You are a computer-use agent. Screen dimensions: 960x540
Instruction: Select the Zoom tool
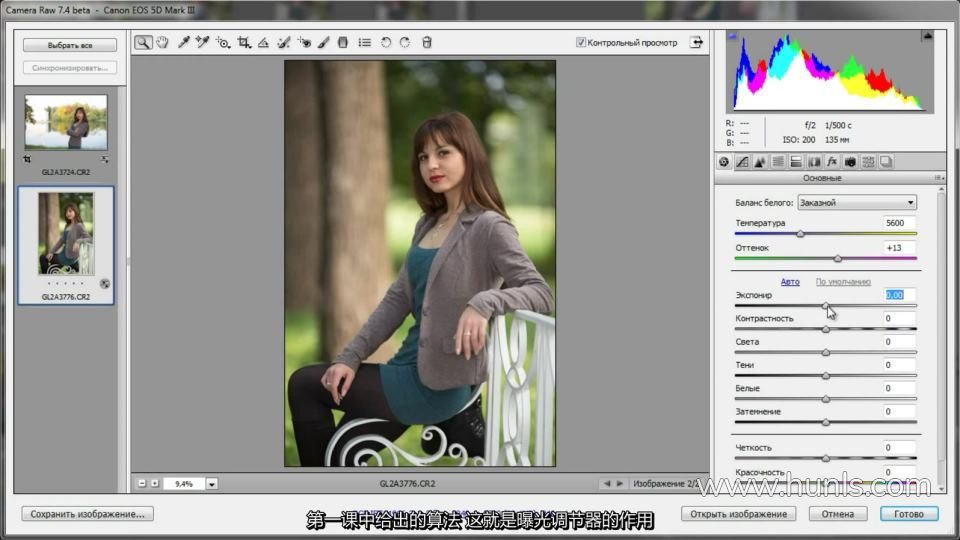(x=143, y=42)
